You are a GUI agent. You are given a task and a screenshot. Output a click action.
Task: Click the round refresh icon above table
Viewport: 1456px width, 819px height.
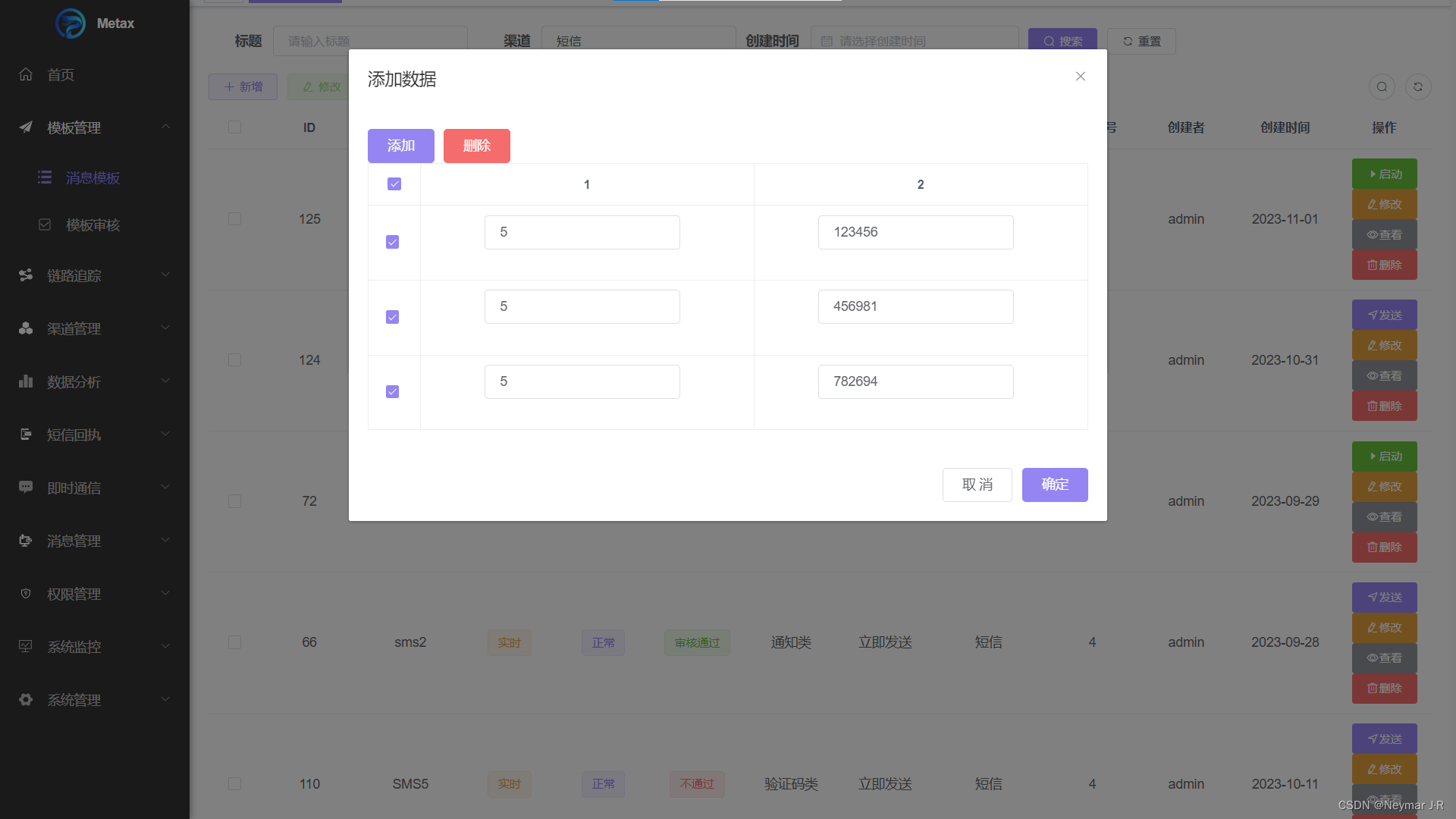pos(1417,86)
